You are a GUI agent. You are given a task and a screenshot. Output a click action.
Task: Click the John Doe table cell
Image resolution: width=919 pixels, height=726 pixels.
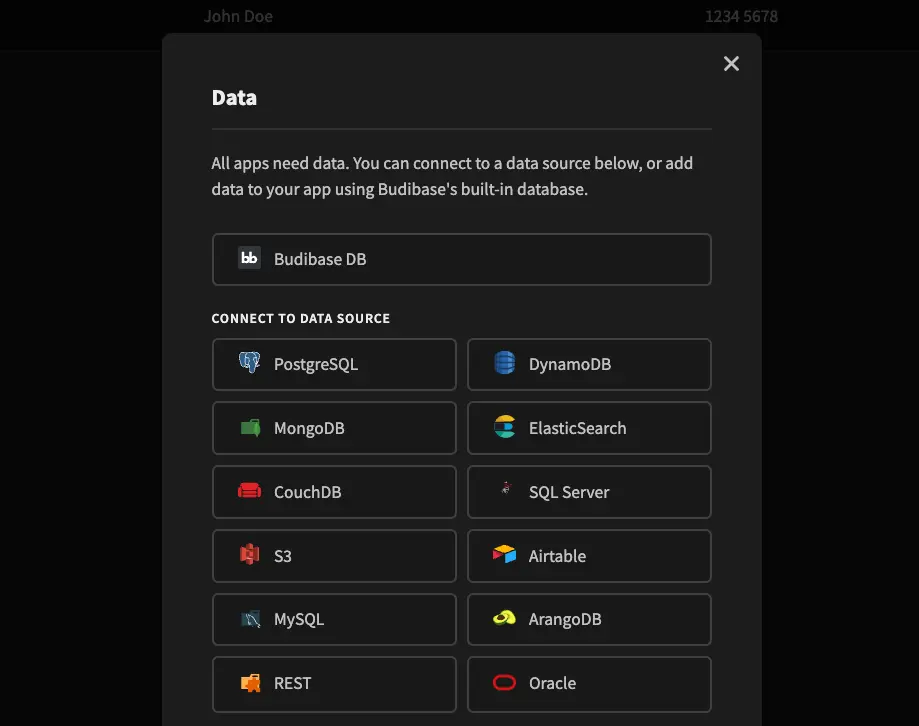tap(238, 16)
